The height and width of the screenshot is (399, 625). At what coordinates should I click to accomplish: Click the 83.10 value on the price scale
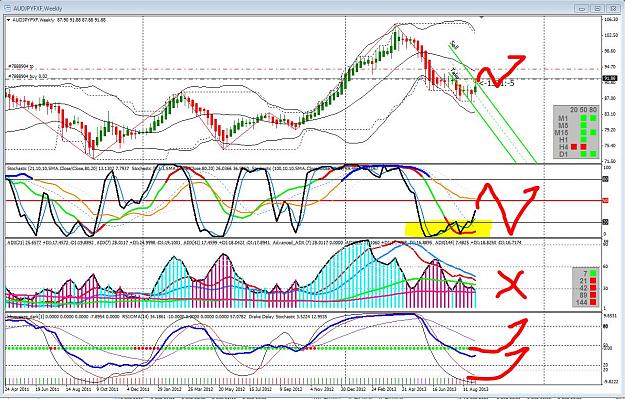(x=610, y=114)
